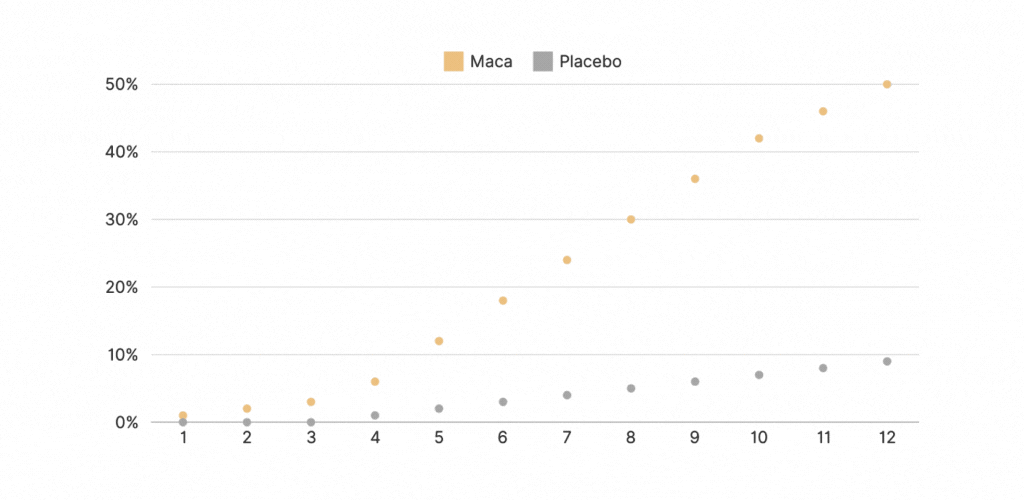Image resolution: width=1024 pixels, height=500 pixels.
Task: Click the Maca point at x-value 10
Action: click(x=759, y=138)
